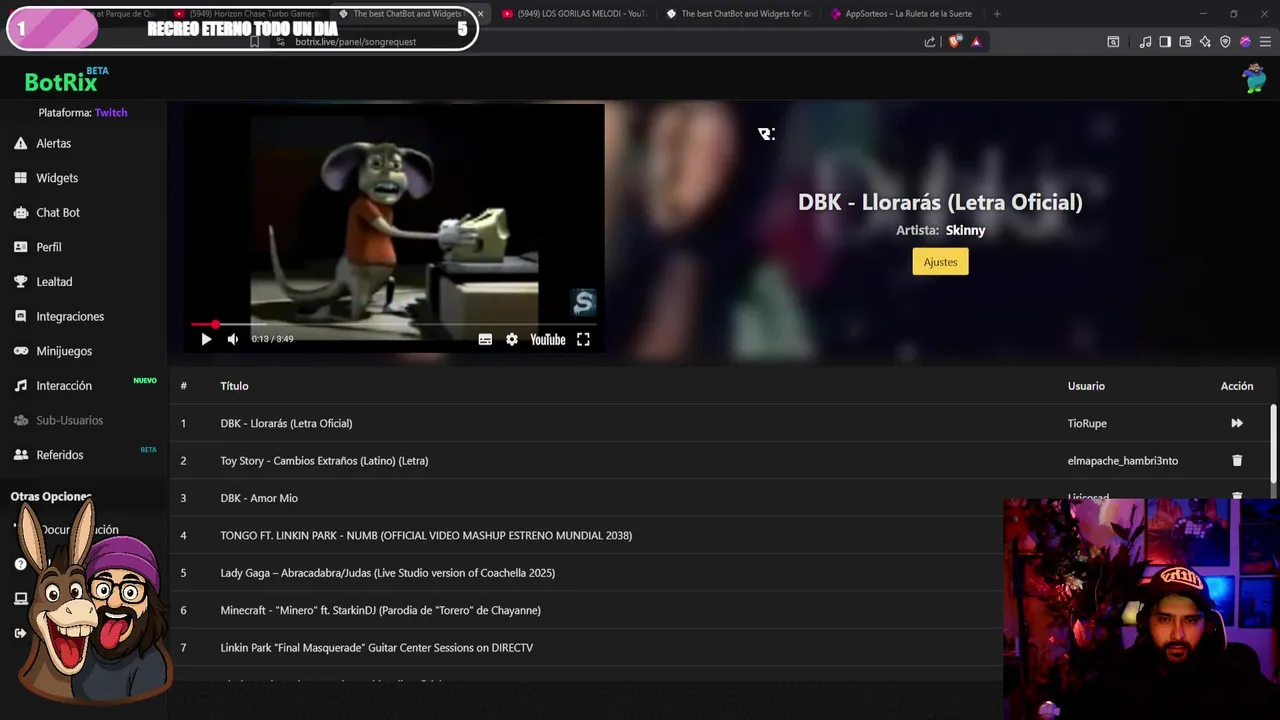
Task: Open Integraciones from the sidebar
Action: pos(69,317)
